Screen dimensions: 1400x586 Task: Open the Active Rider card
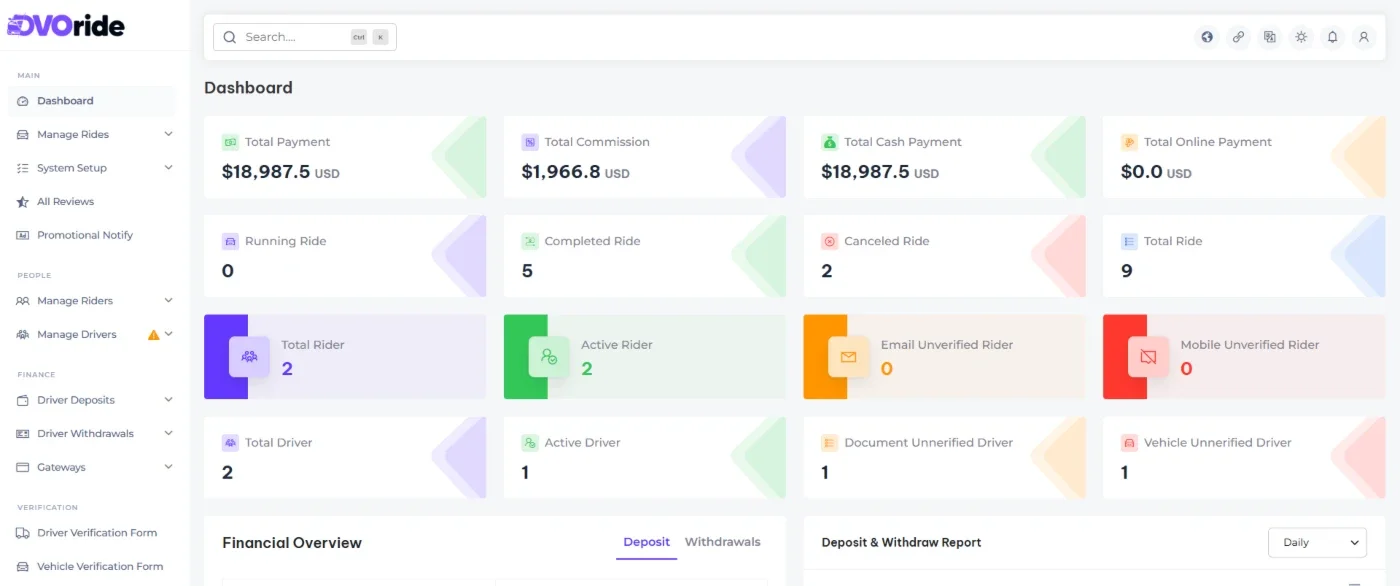click(644, 357)
